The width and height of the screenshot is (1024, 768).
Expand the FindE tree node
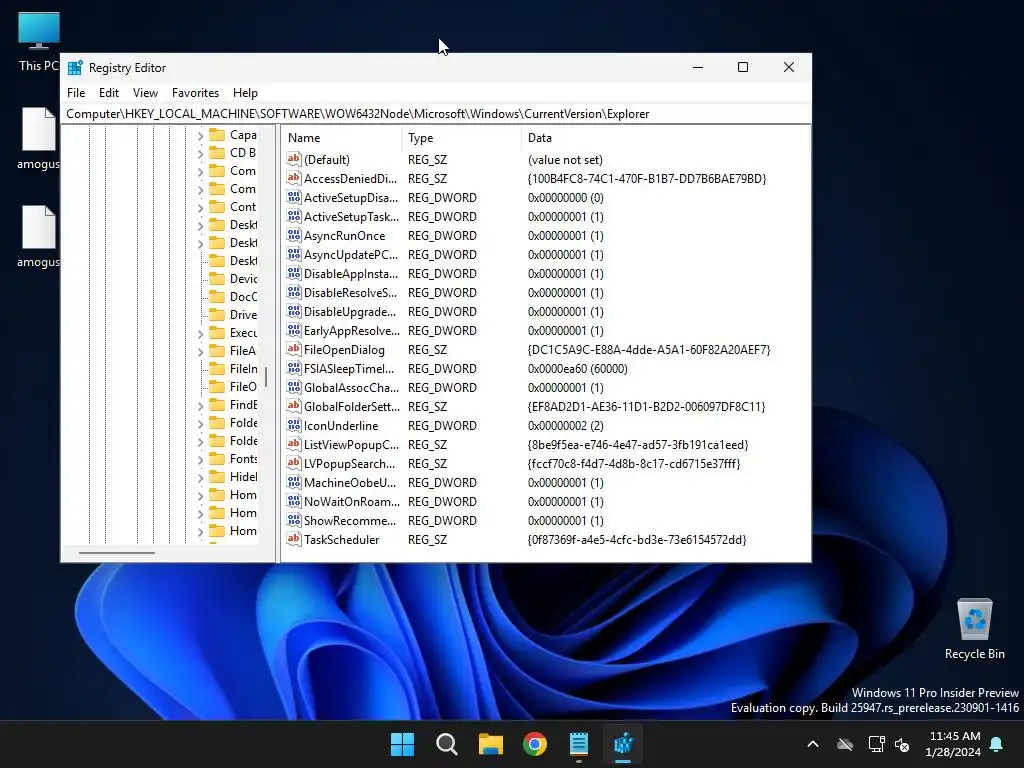(200, 406)
